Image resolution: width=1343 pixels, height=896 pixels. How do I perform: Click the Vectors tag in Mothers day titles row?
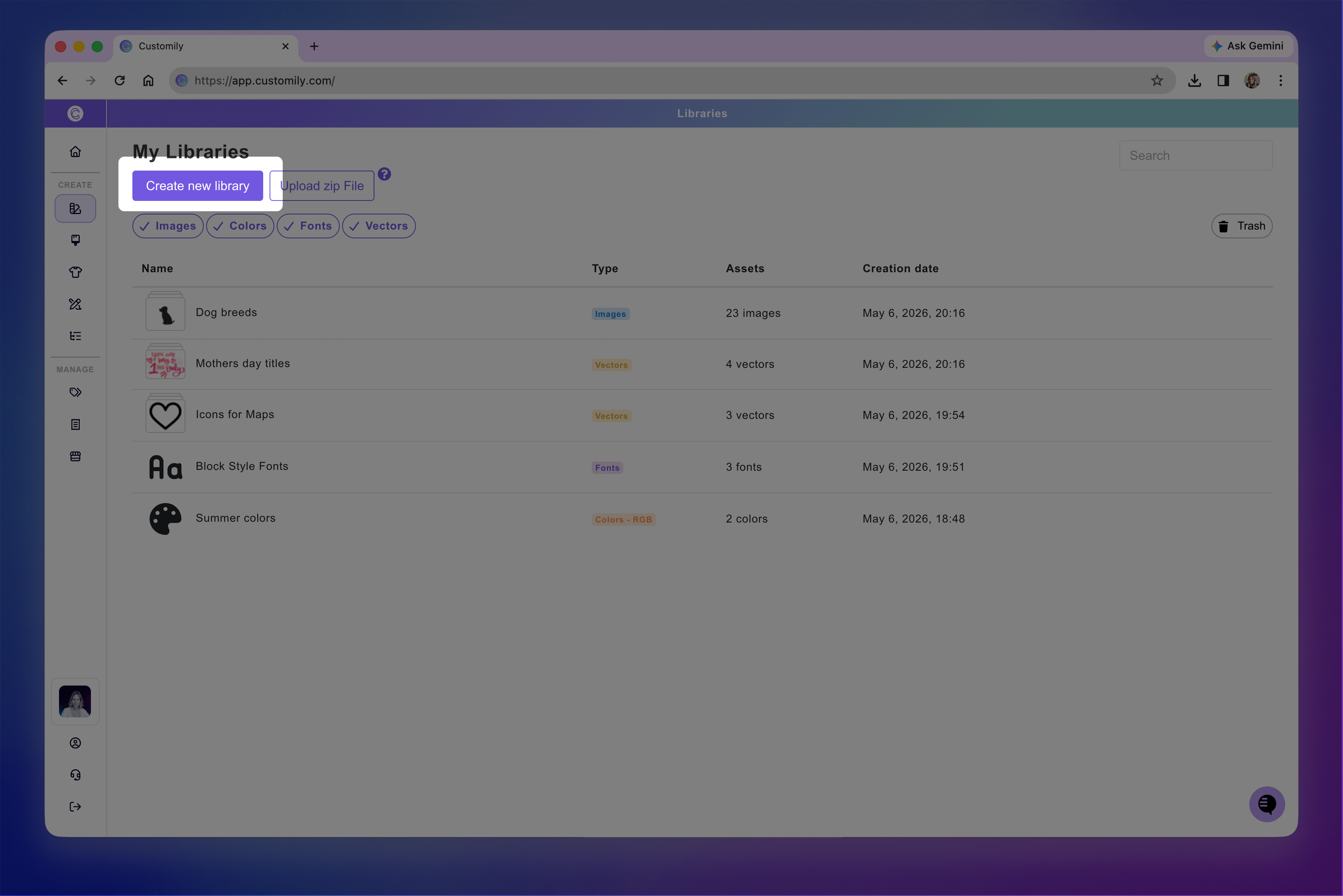(611, 365)
